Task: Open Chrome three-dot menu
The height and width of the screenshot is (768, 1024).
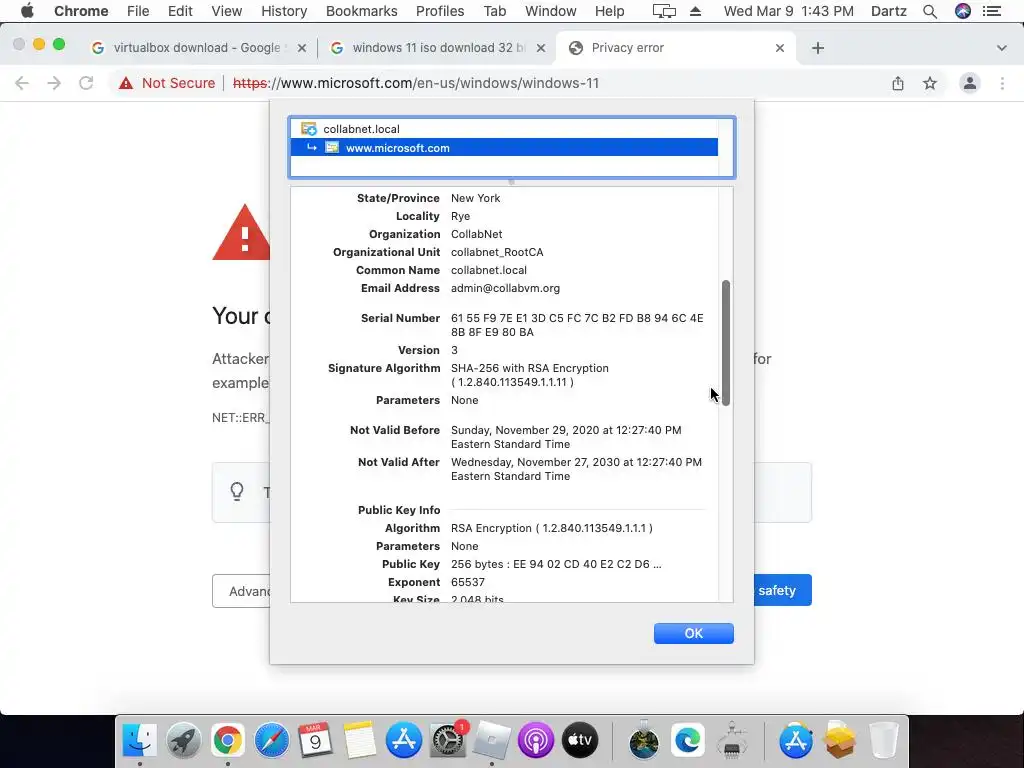Action: point(1002,83)
